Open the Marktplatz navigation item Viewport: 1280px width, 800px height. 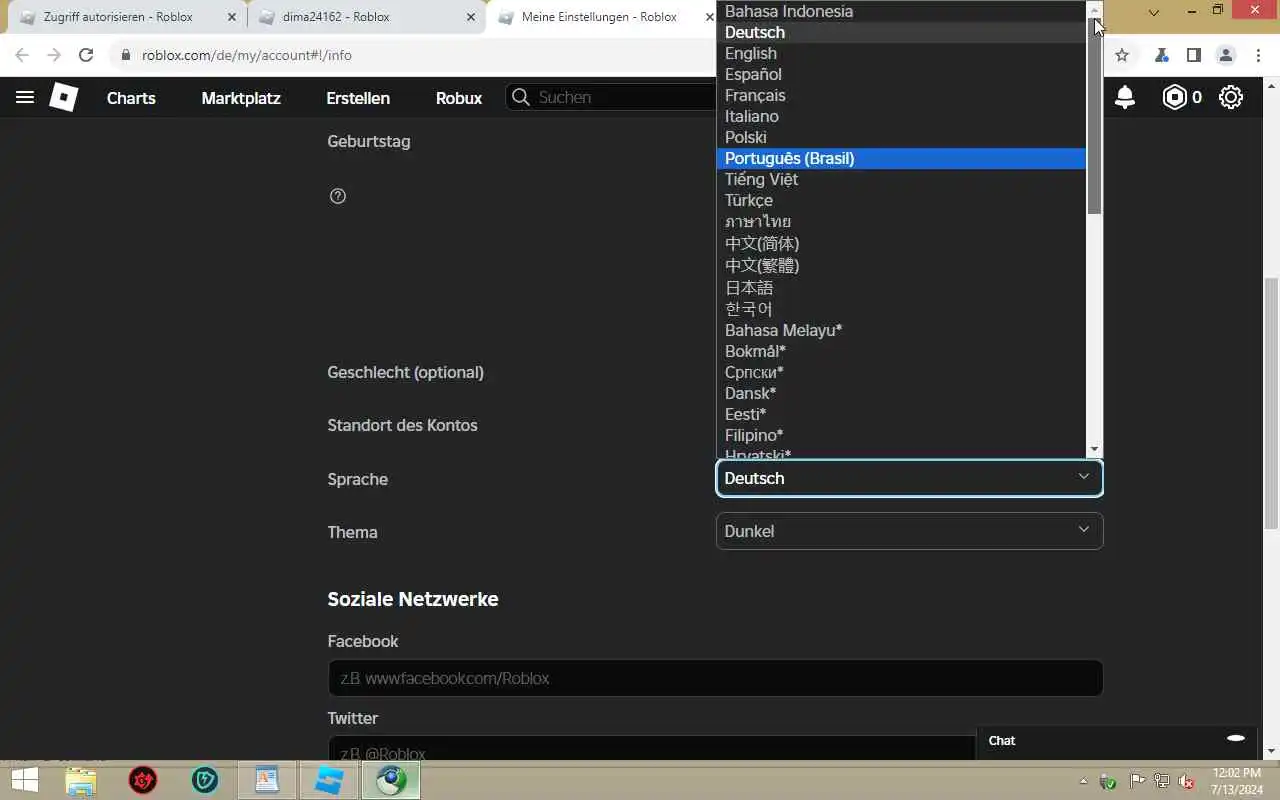(x=241, y=98)
